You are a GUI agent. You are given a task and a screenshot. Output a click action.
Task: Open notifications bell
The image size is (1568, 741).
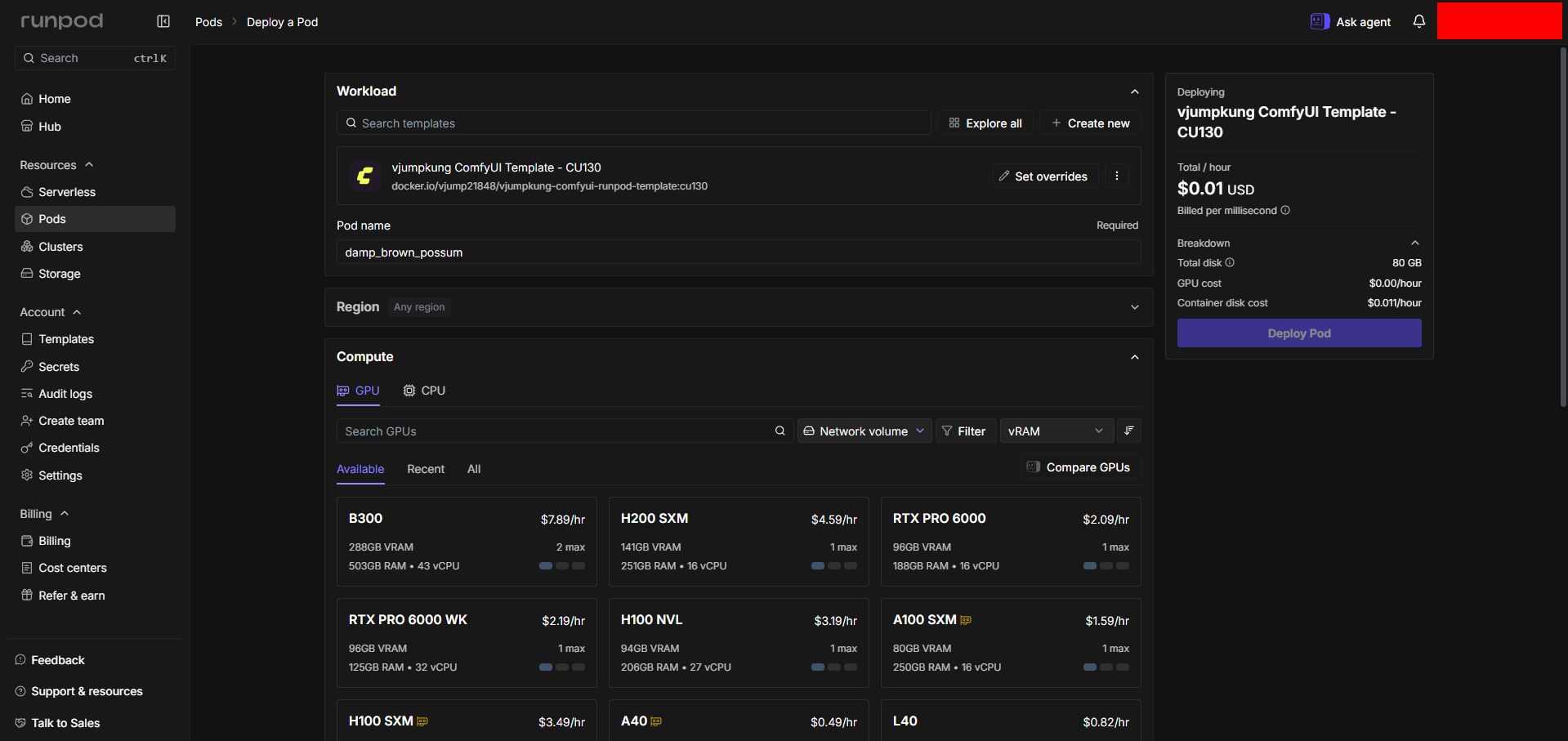pyautogui.click(x=1419, y=21)
